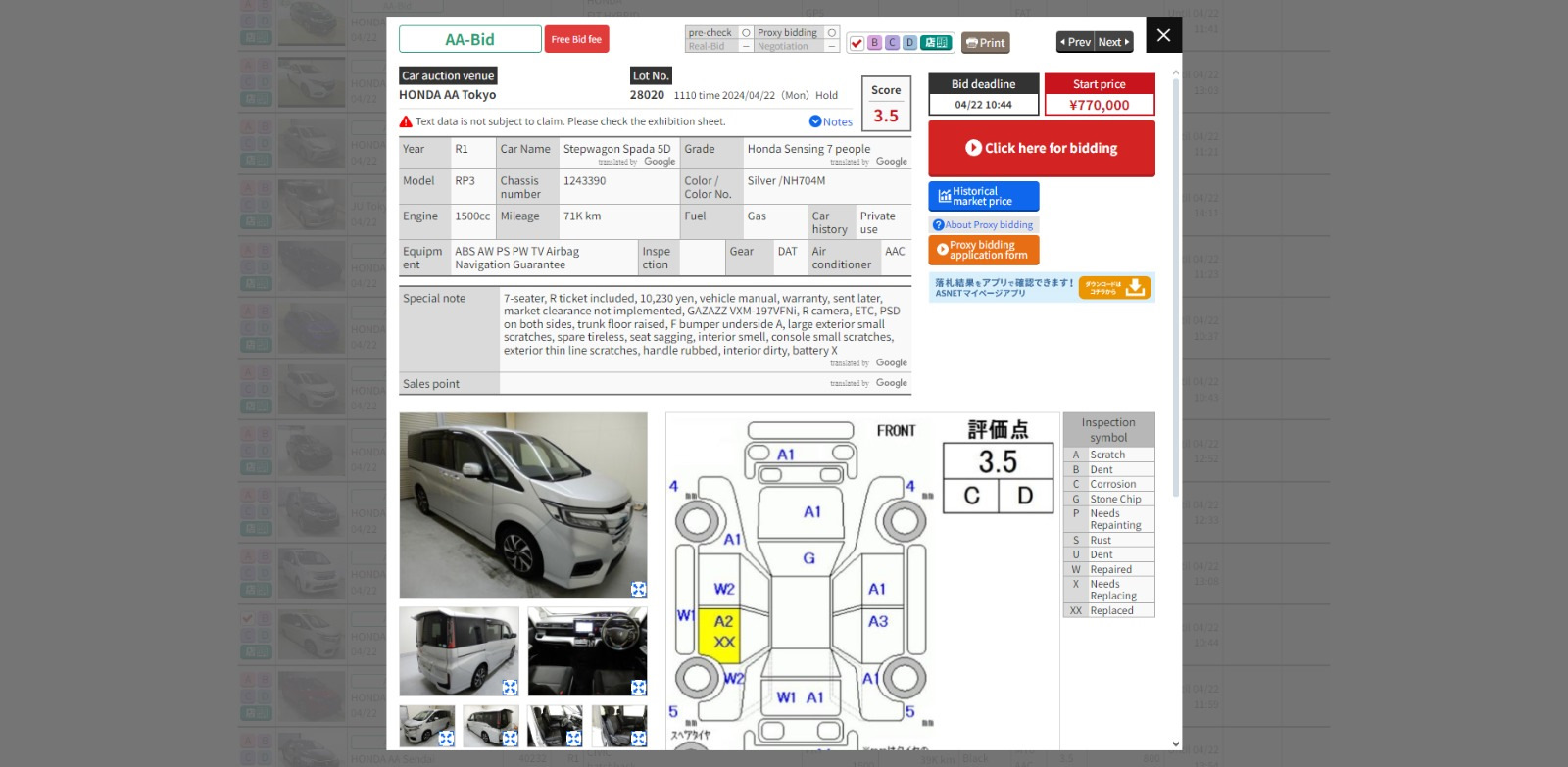This screenshot has width=1568, height=767.
Task: Go to the Next lot
Action: [1114, 42]
